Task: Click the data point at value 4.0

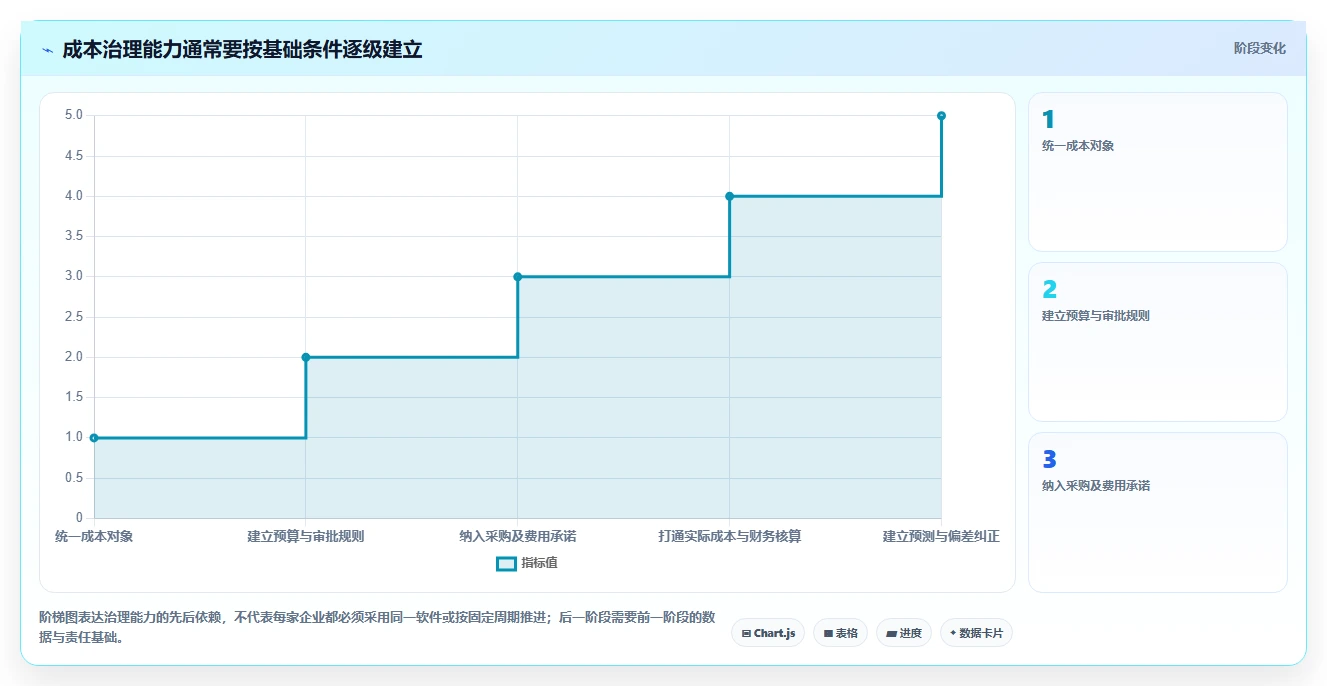Action: click(729, 196)
